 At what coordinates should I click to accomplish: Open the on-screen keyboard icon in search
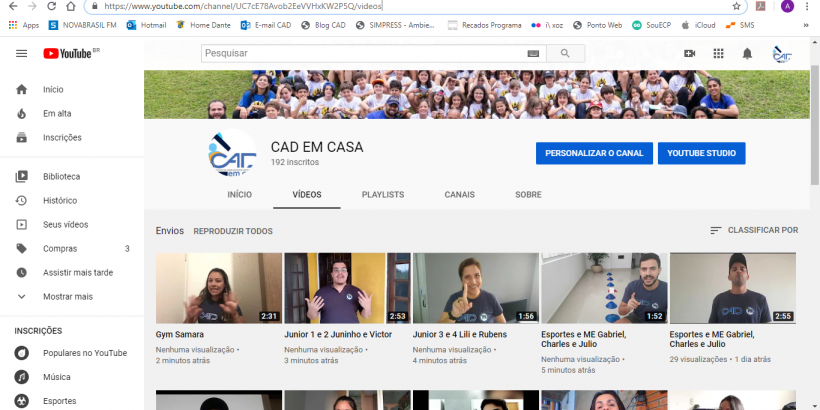(x=533, y=53)
